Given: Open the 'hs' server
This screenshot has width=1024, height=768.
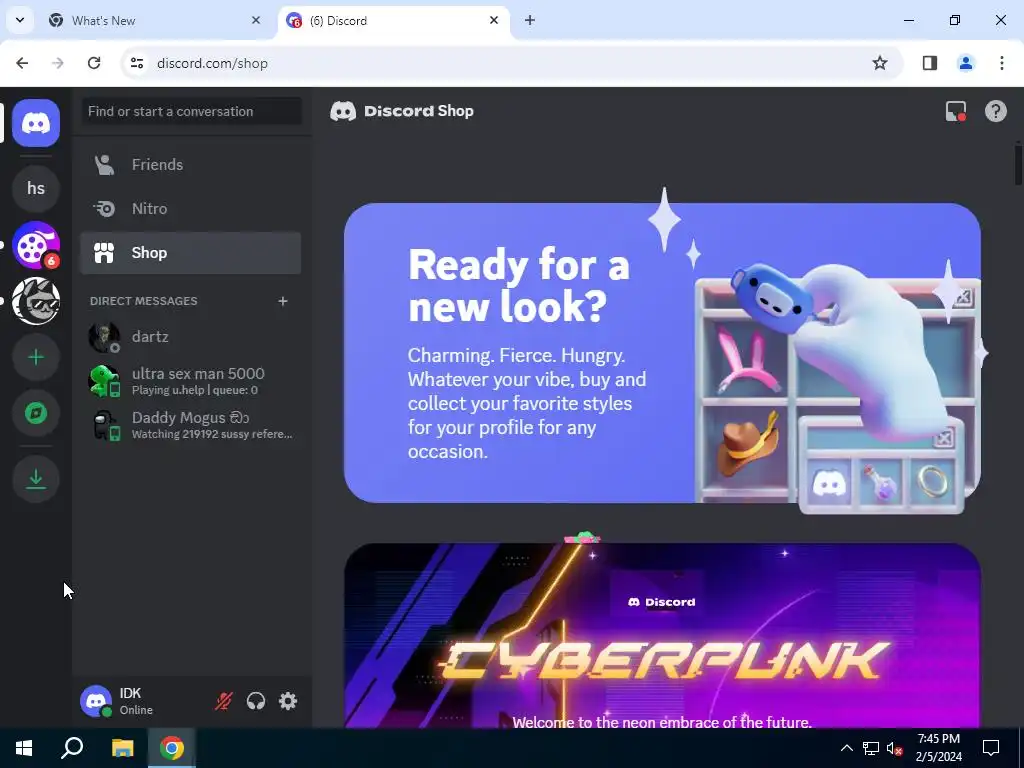Looking at the screenshot, I should point(36,188).
